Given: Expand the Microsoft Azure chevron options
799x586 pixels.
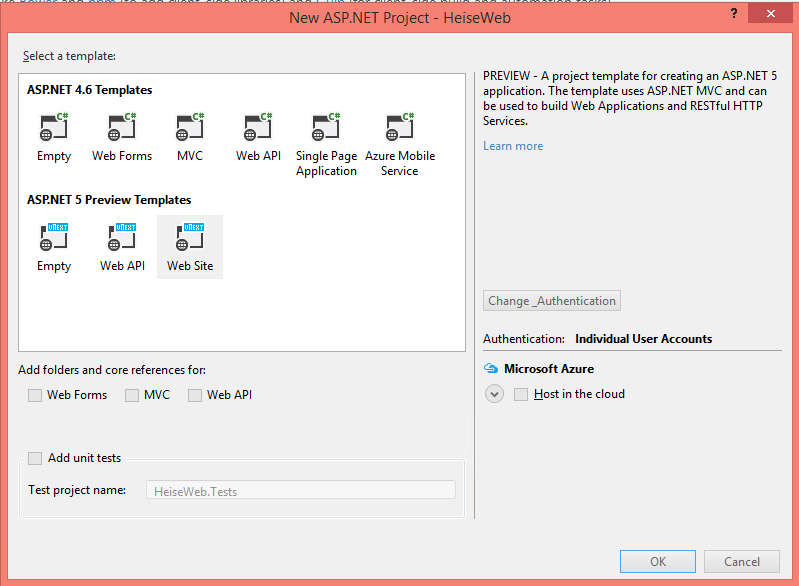Looking at the screenshot, I should tap(494, 394).
